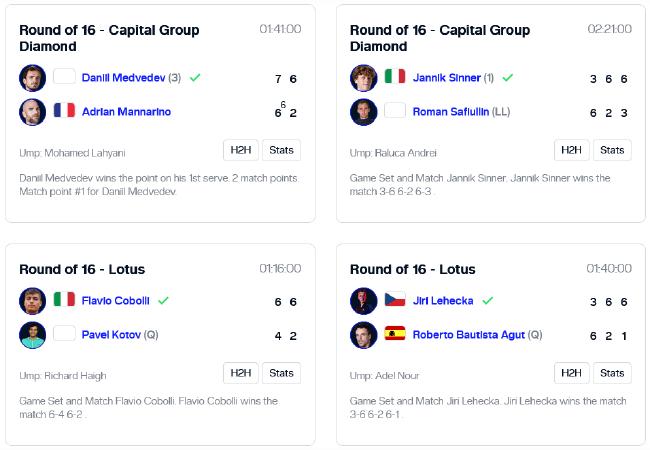Click the winner checkmark beside Jiri Lehecka
The image size is (650, 450).
pos(488,300)
